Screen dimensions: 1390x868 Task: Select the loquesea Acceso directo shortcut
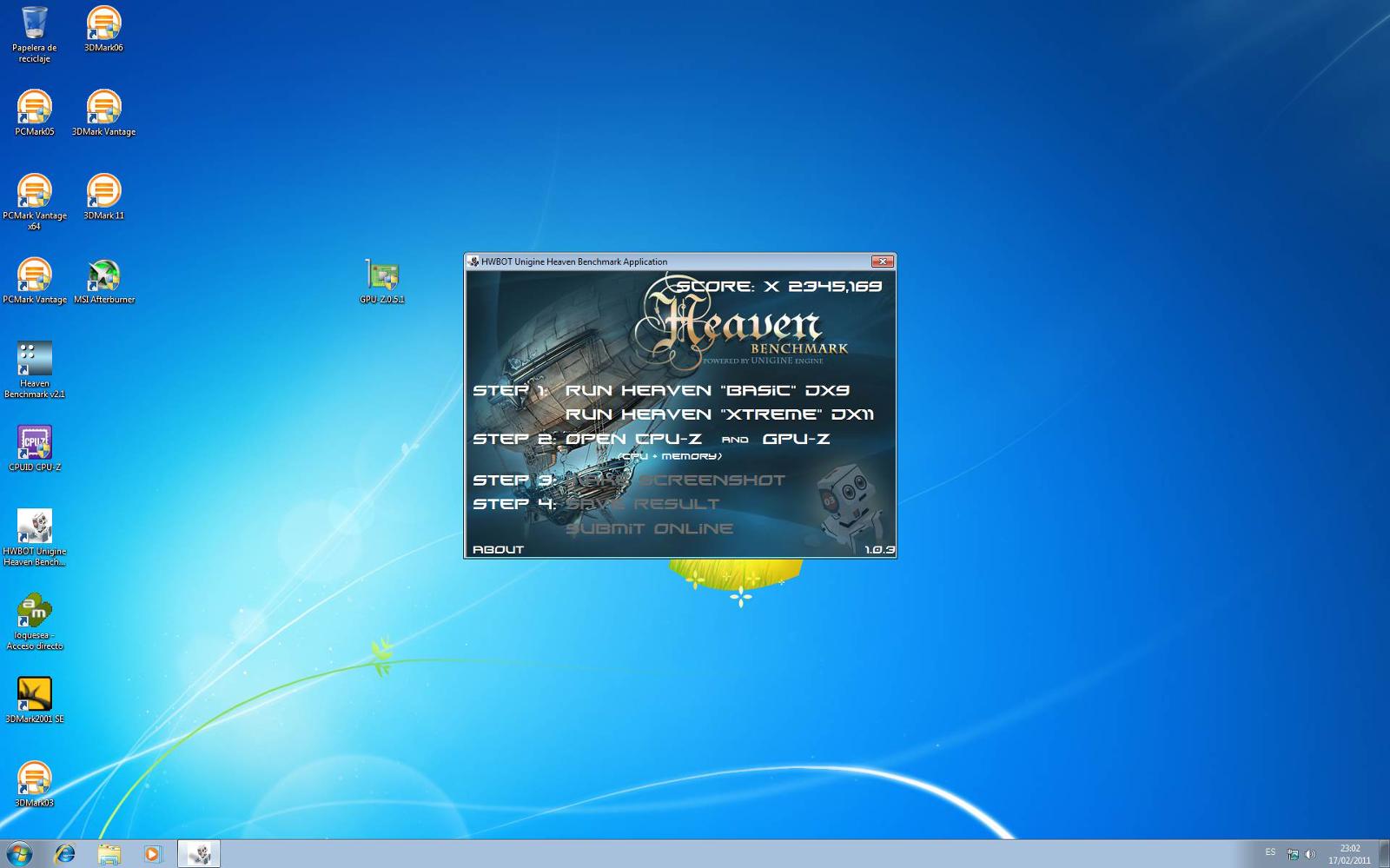pyautogui.click(x=35, y=621)
